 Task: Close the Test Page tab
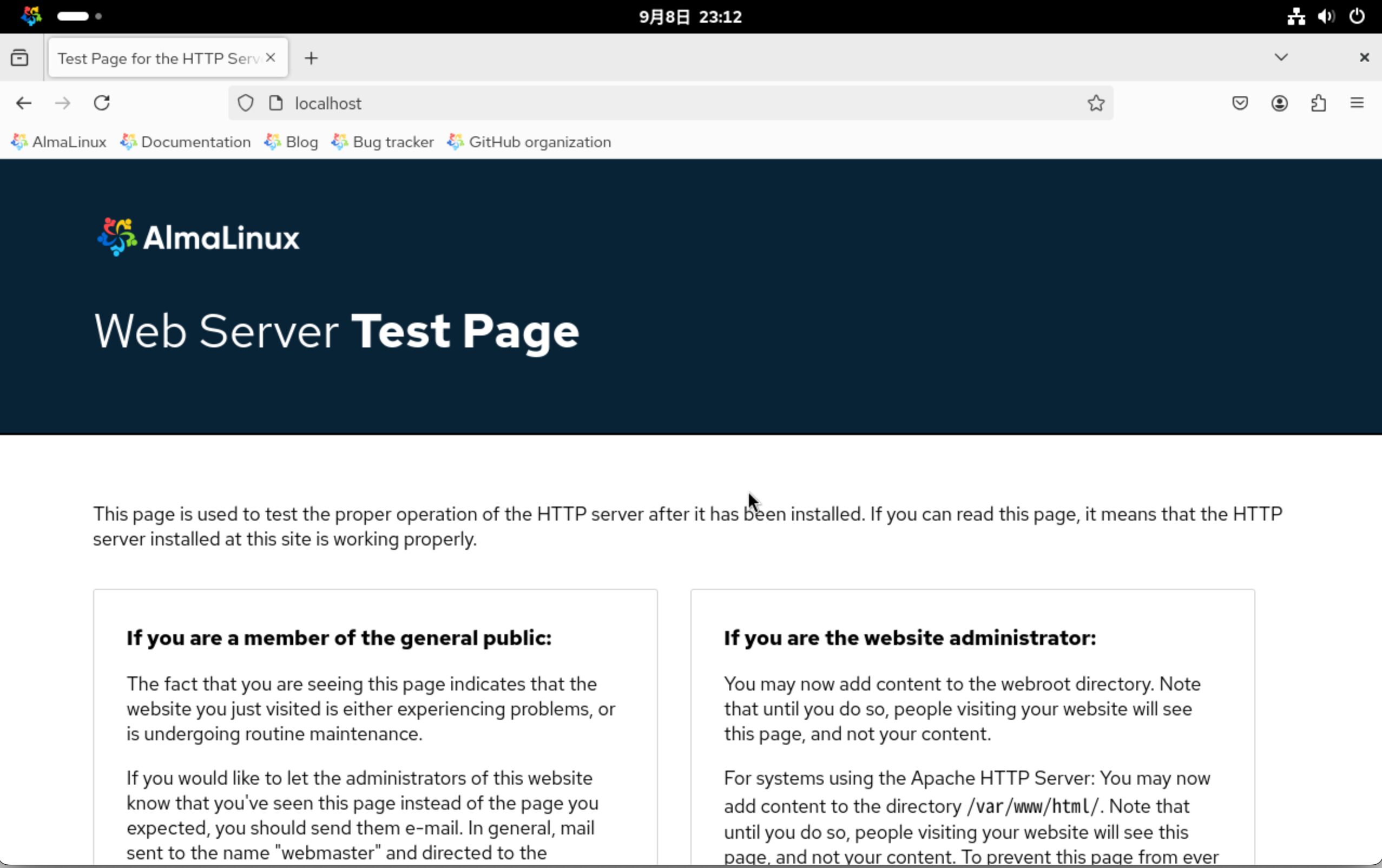(x=271, y=57)
